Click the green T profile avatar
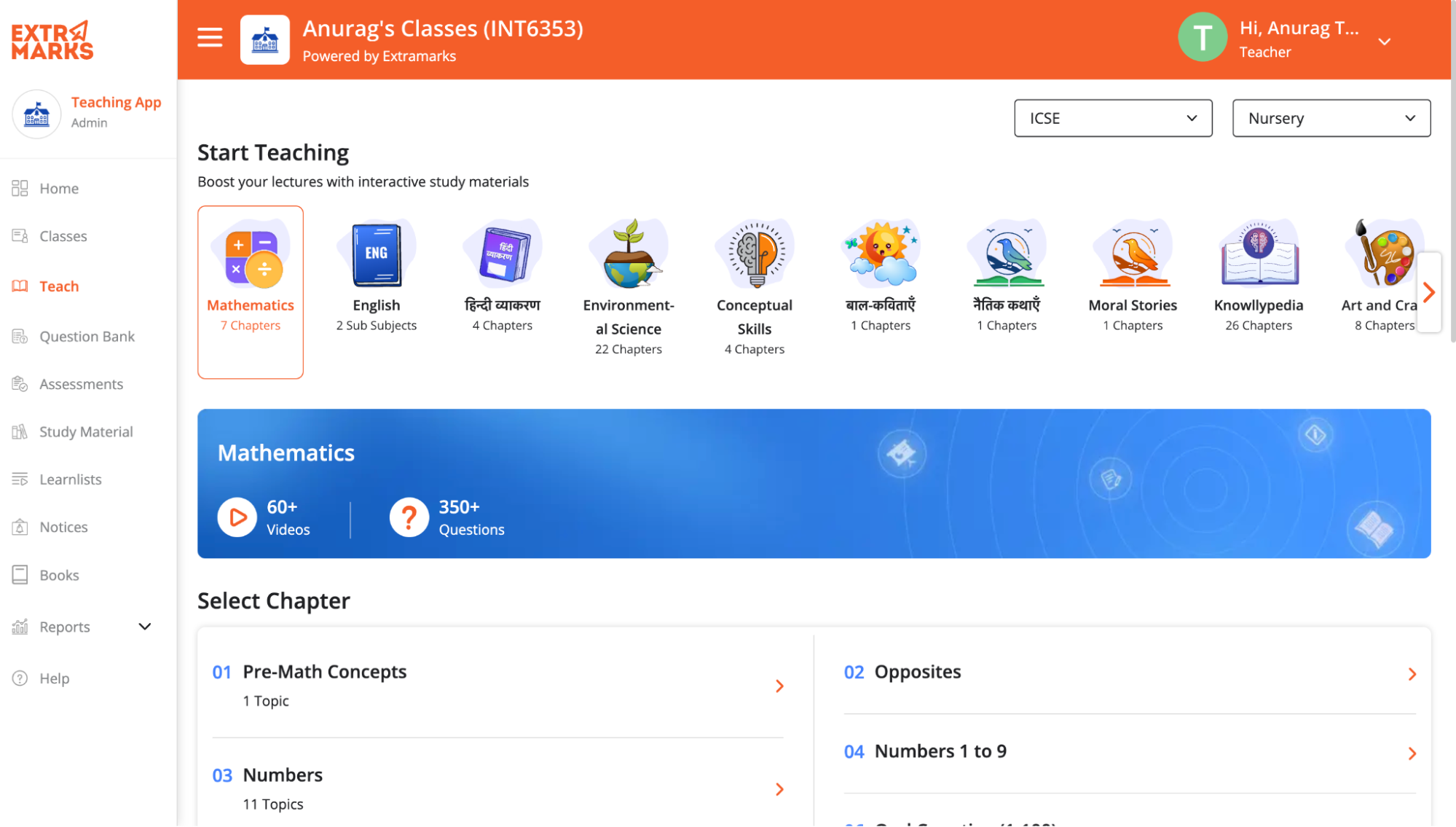 coord(1203,37)
